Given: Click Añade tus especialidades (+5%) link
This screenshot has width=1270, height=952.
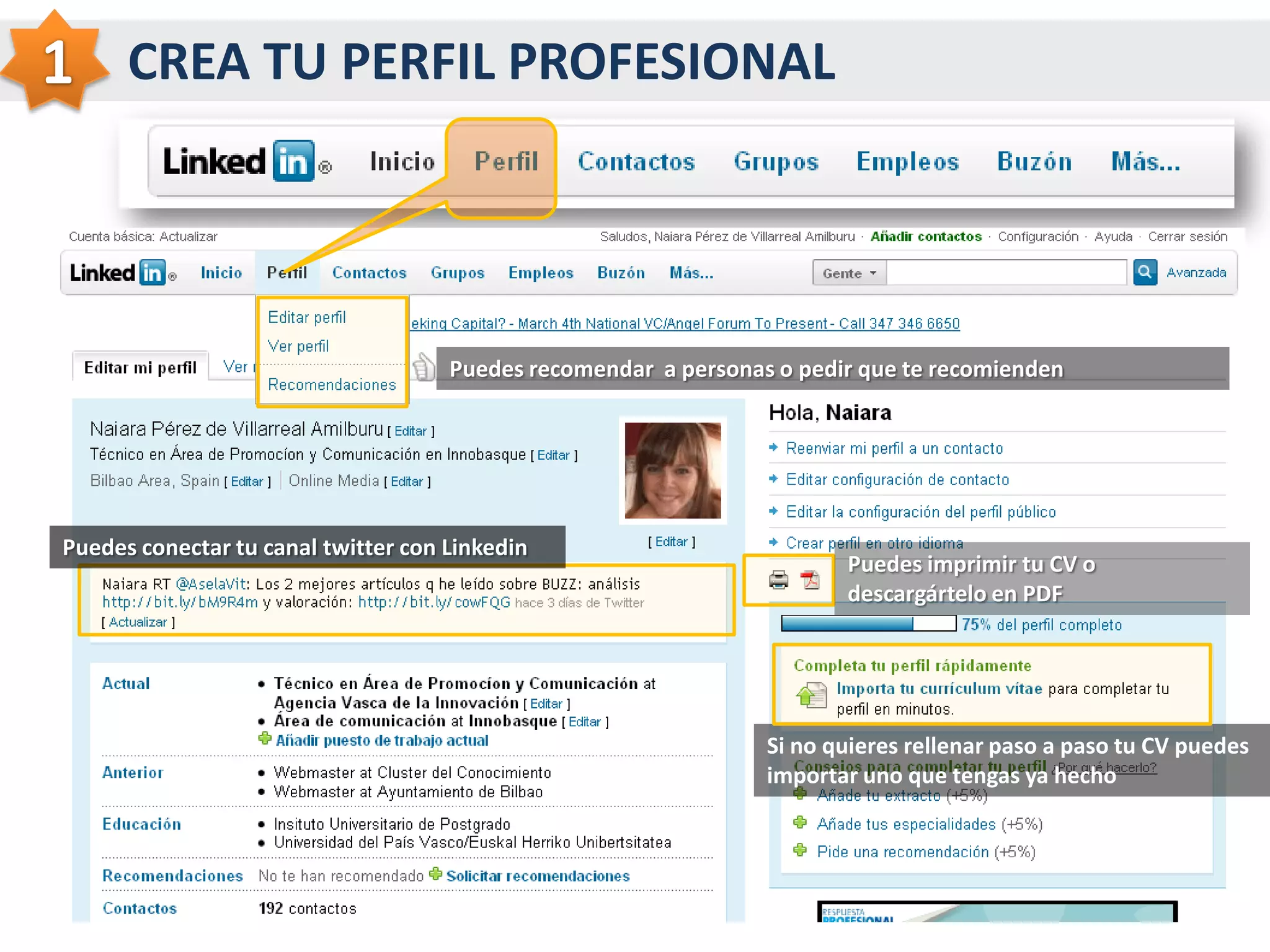Looking at the screenshot, I should [930, 824].
